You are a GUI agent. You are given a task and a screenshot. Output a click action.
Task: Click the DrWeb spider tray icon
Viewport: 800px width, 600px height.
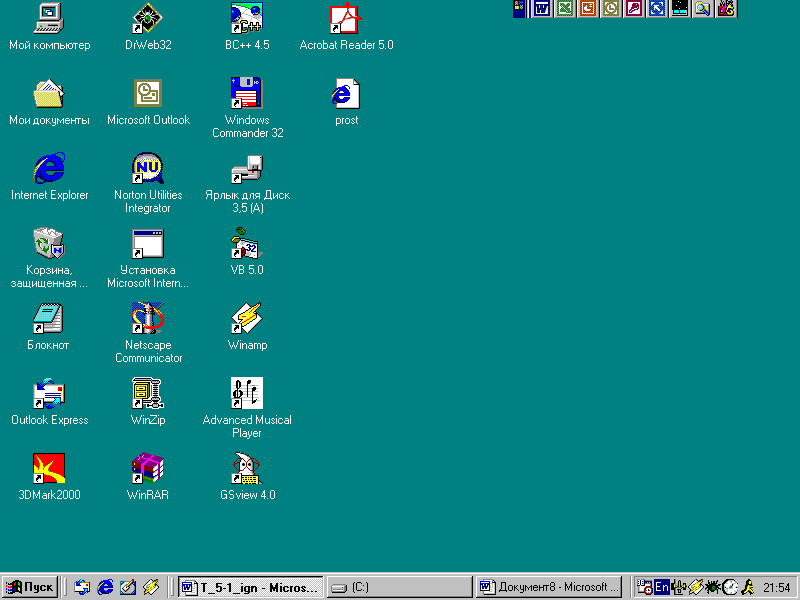click(713, 587)
